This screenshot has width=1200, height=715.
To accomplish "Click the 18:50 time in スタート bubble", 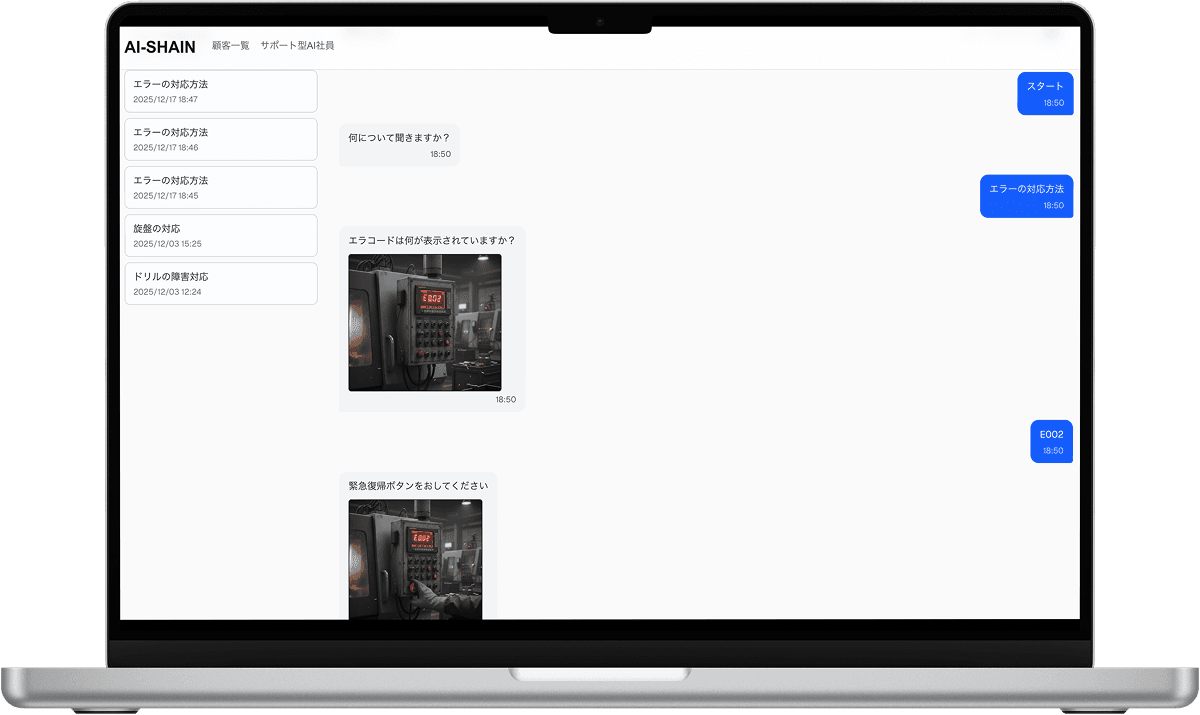I will 1053,103.
